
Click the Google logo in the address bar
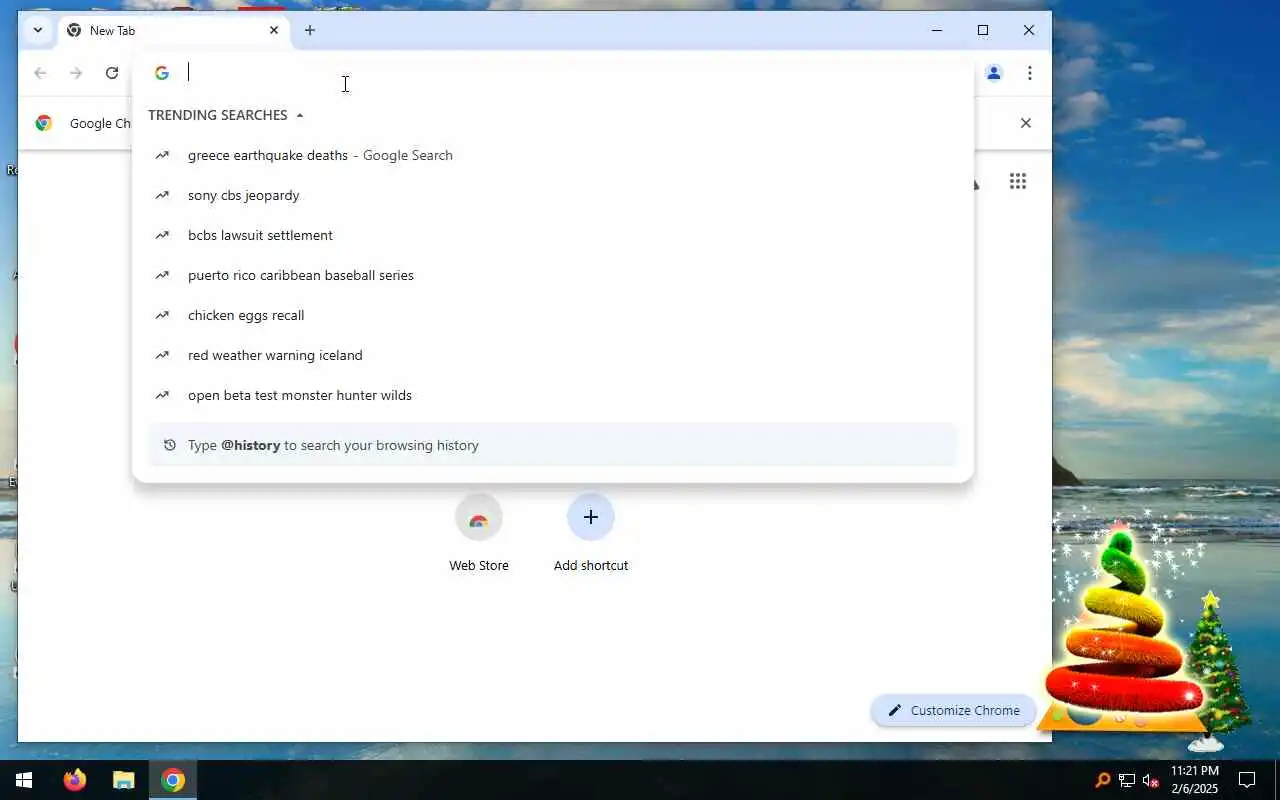[162, 73]
